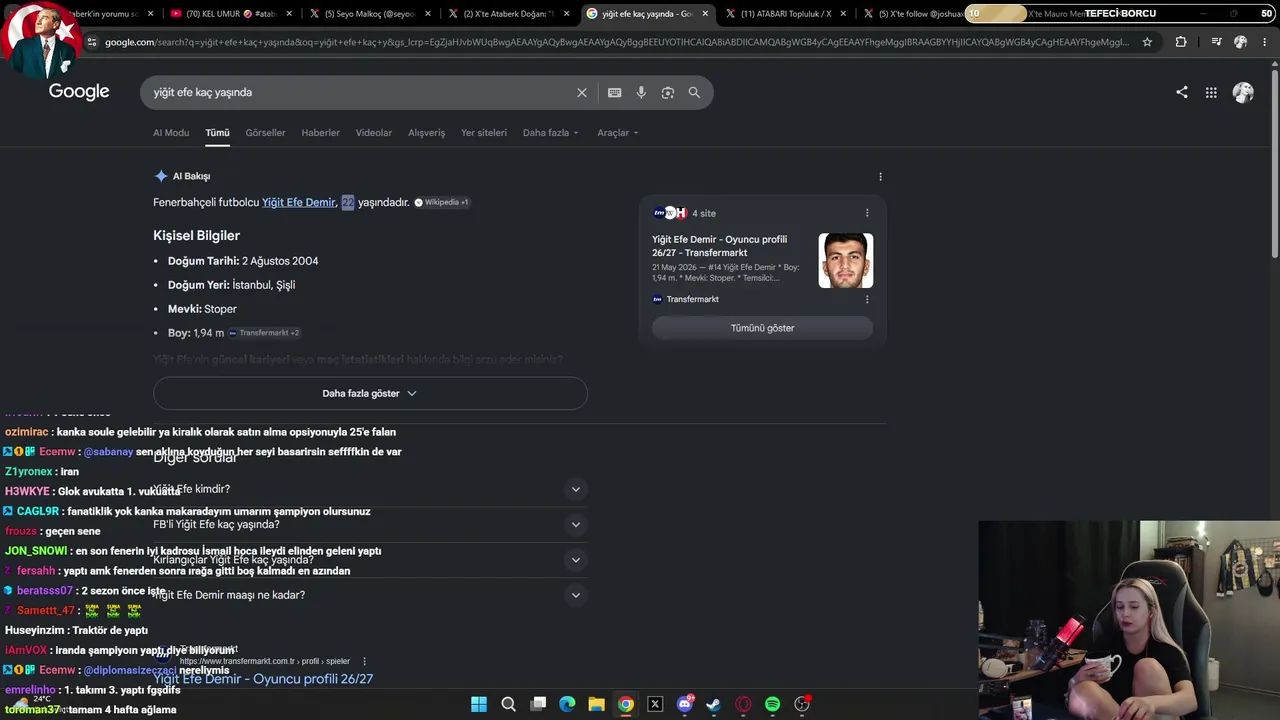Open the Yer siteleri tab
This screenshot has height=720, width=1280.
[x=484, y=133]
